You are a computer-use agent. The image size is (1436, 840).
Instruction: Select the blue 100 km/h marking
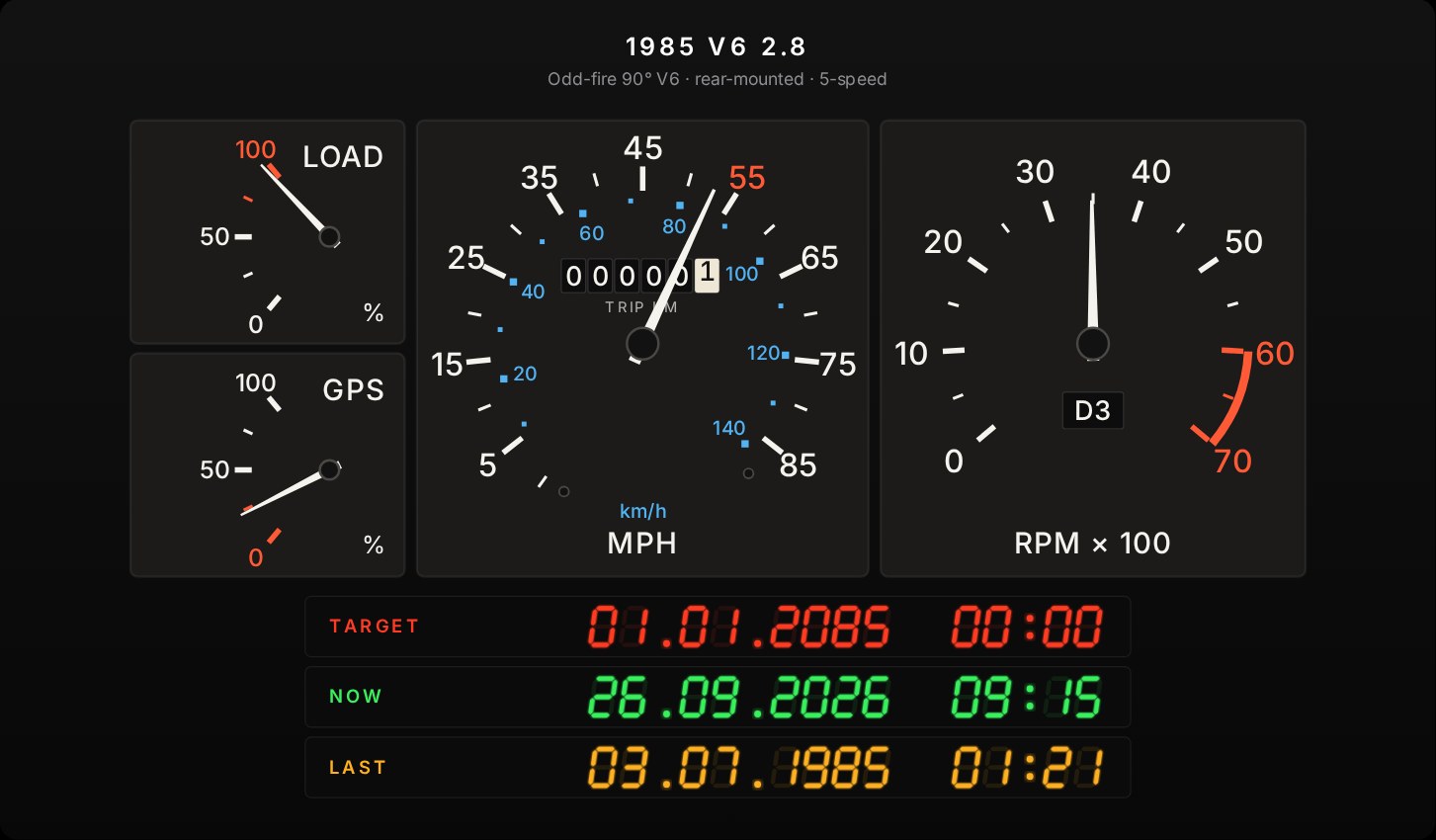tap(742, 274)
